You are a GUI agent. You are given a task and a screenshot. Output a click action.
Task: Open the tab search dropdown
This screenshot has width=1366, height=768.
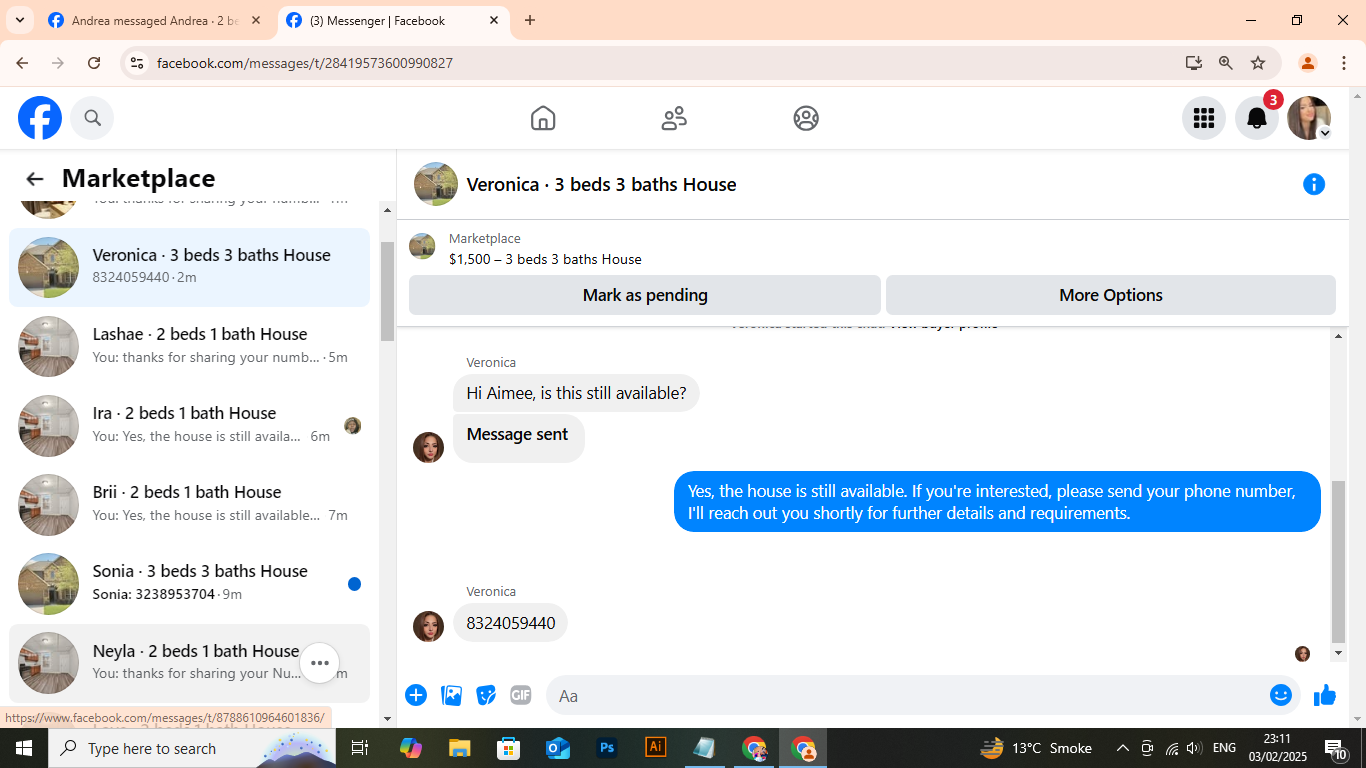(19, 20)
